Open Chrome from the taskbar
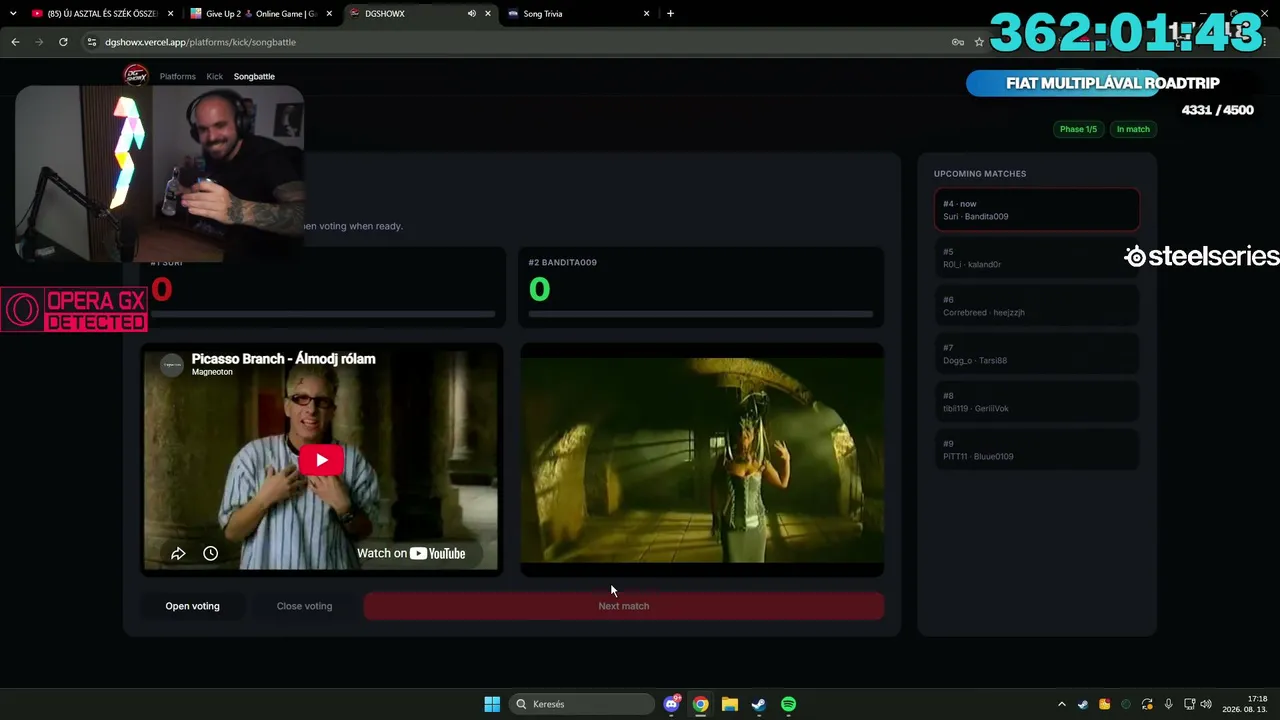The image size is (1280, 720). pyautogui.click(x=701, y=704)
